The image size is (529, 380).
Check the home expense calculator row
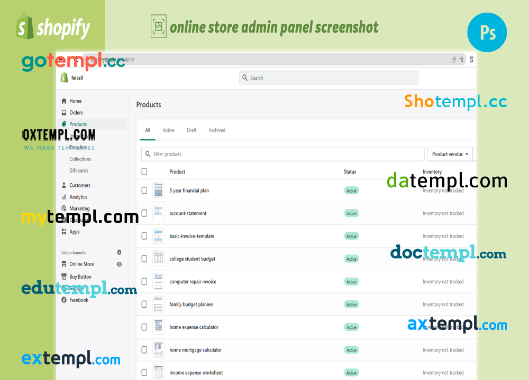click(144, 327)
